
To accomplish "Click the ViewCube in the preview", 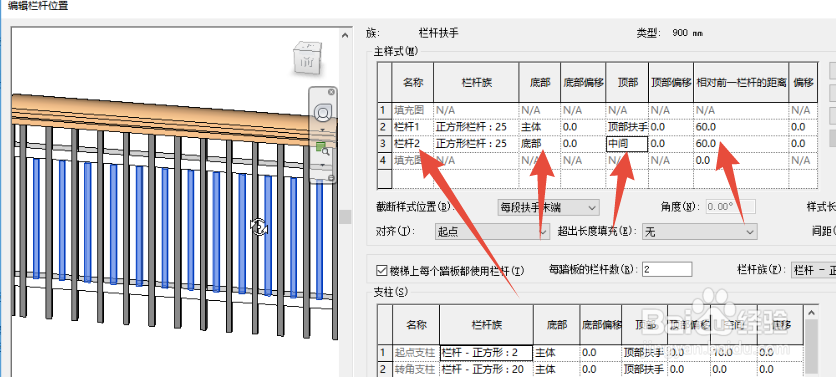I will [307, 58].
